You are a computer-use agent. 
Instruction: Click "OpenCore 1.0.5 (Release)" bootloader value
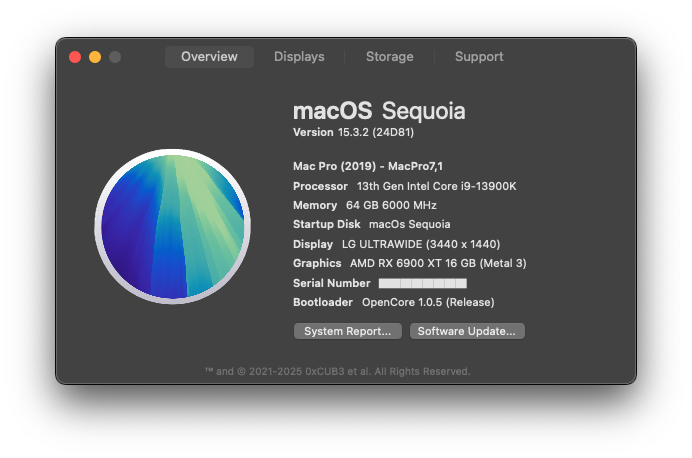(428, 302)
